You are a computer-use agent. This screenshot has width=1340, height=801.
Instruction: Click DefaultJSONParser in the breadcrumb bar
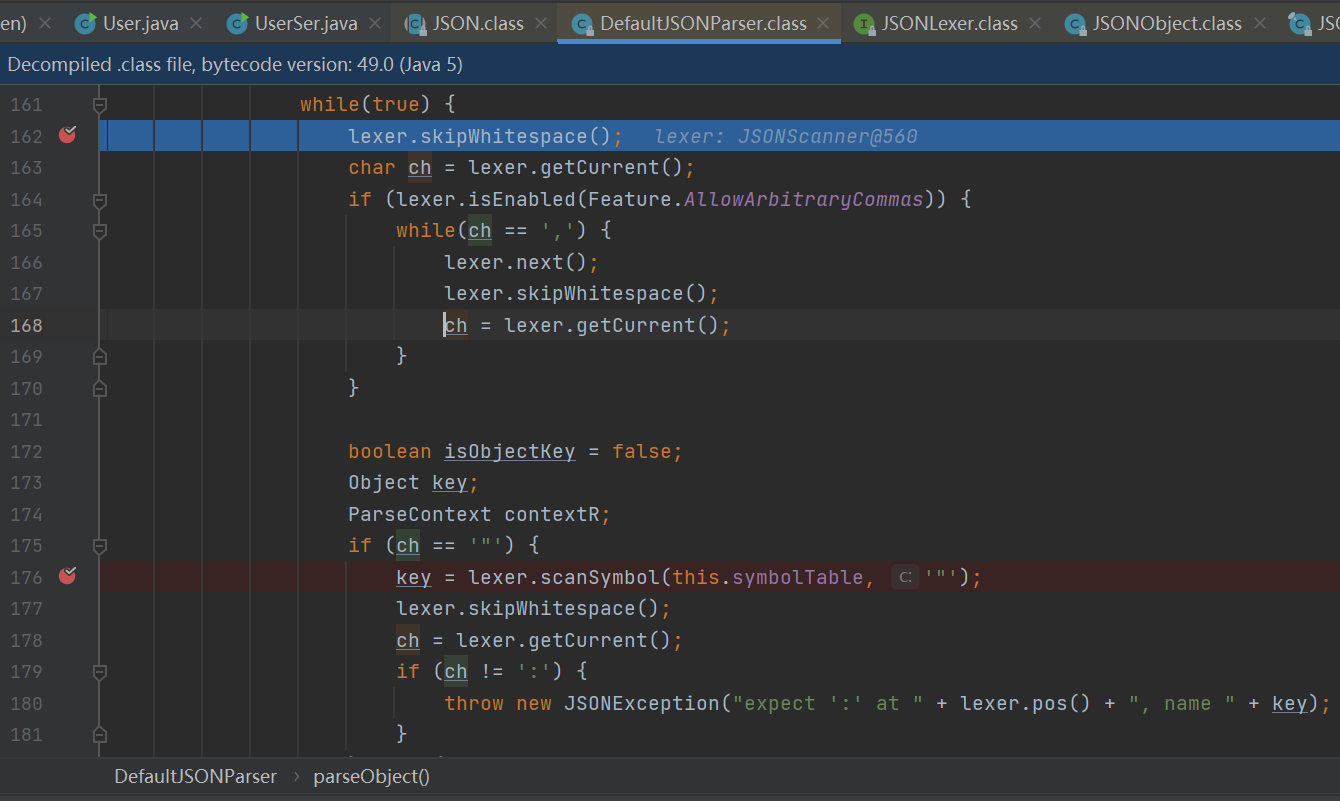[x=195, y=776]
